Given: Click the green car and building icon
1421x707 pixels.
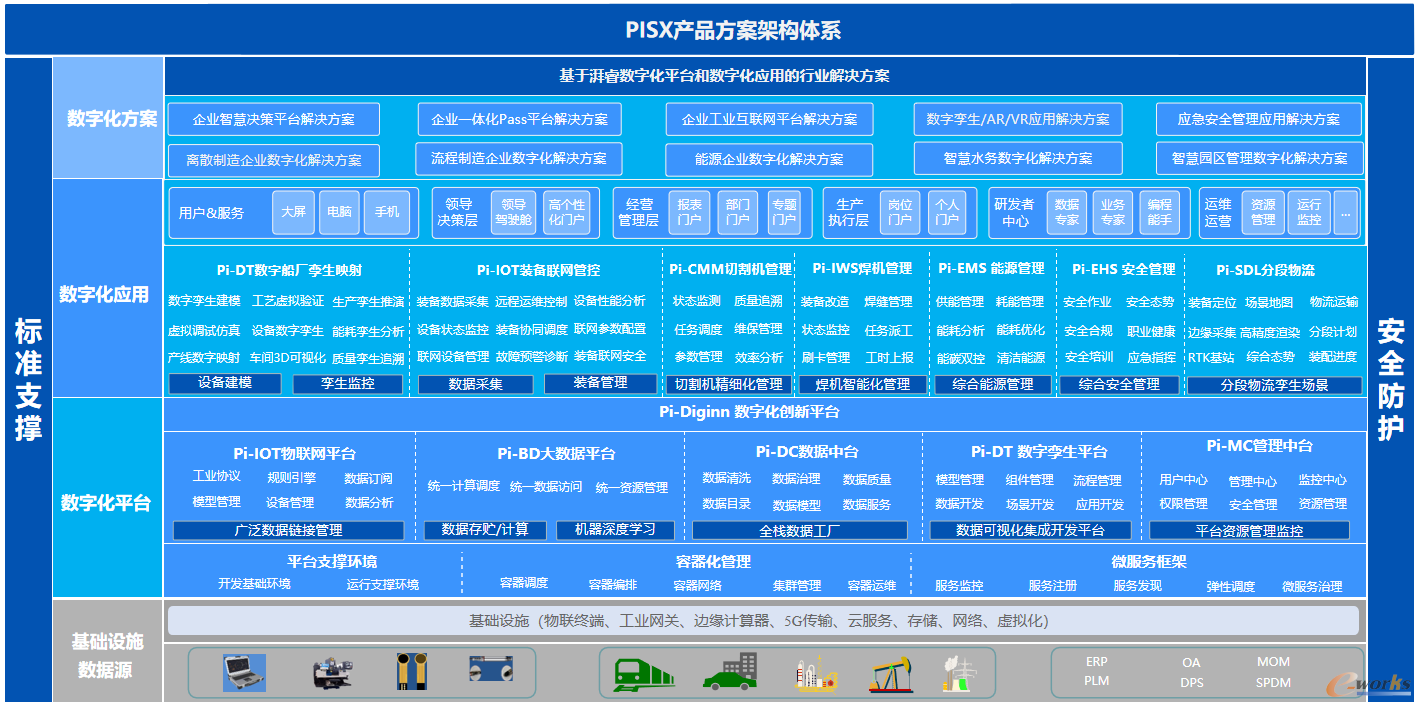Looking at the screenshot, I should click(x=729, y=673).
